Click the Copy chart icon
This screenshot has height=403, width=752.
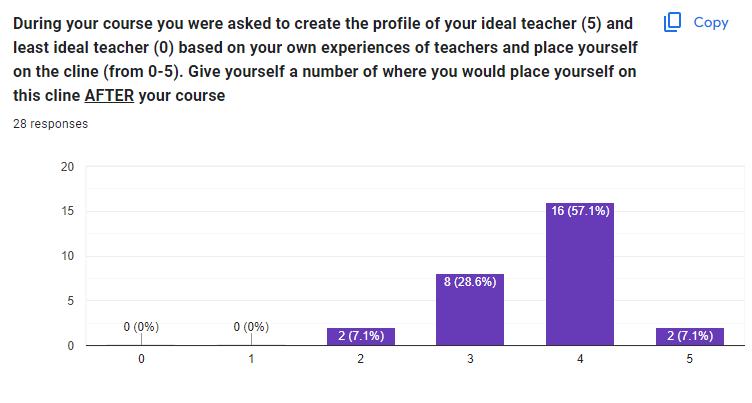672,22
